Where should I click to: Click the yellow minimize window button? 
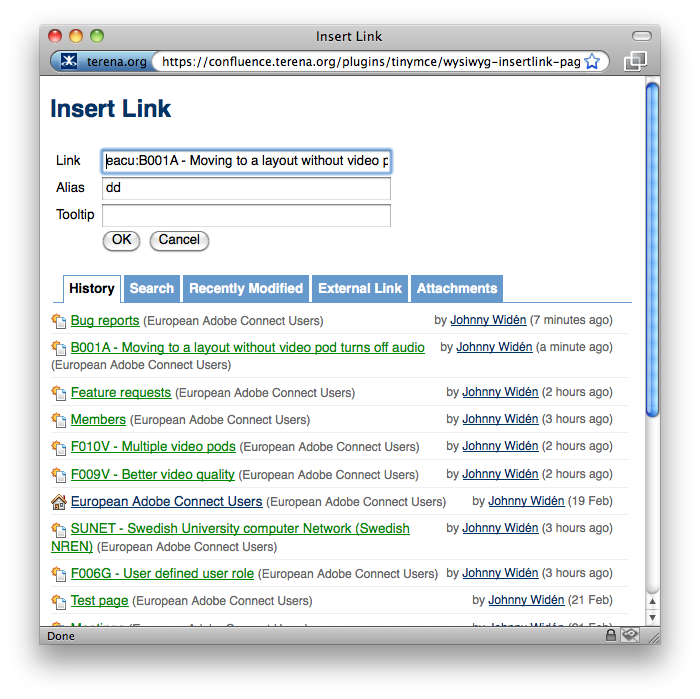(x=76, y=36)
